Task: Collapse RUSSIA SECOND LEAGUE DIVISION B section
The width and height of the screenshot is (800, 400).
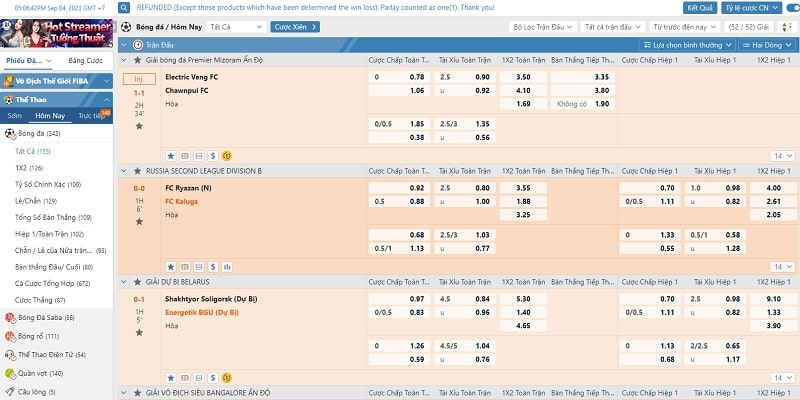Action: (123, 171)
